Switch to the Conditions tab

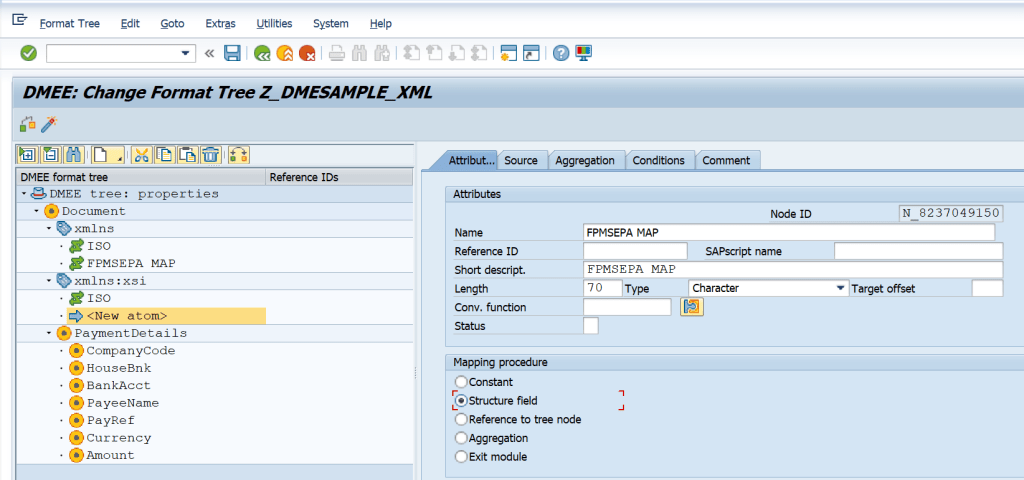(x=659, y=161)
